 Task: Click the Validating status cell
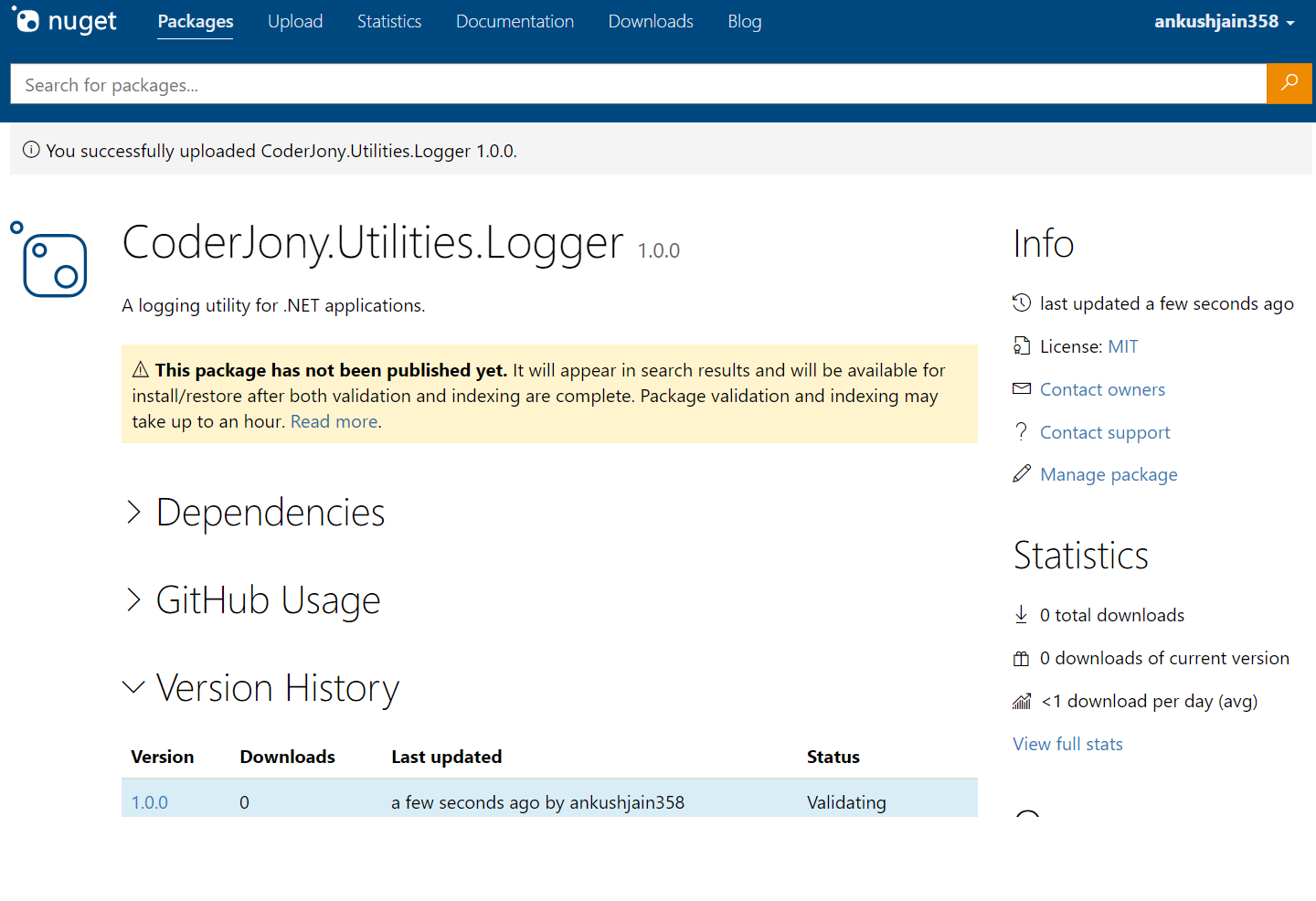[846, 802]
